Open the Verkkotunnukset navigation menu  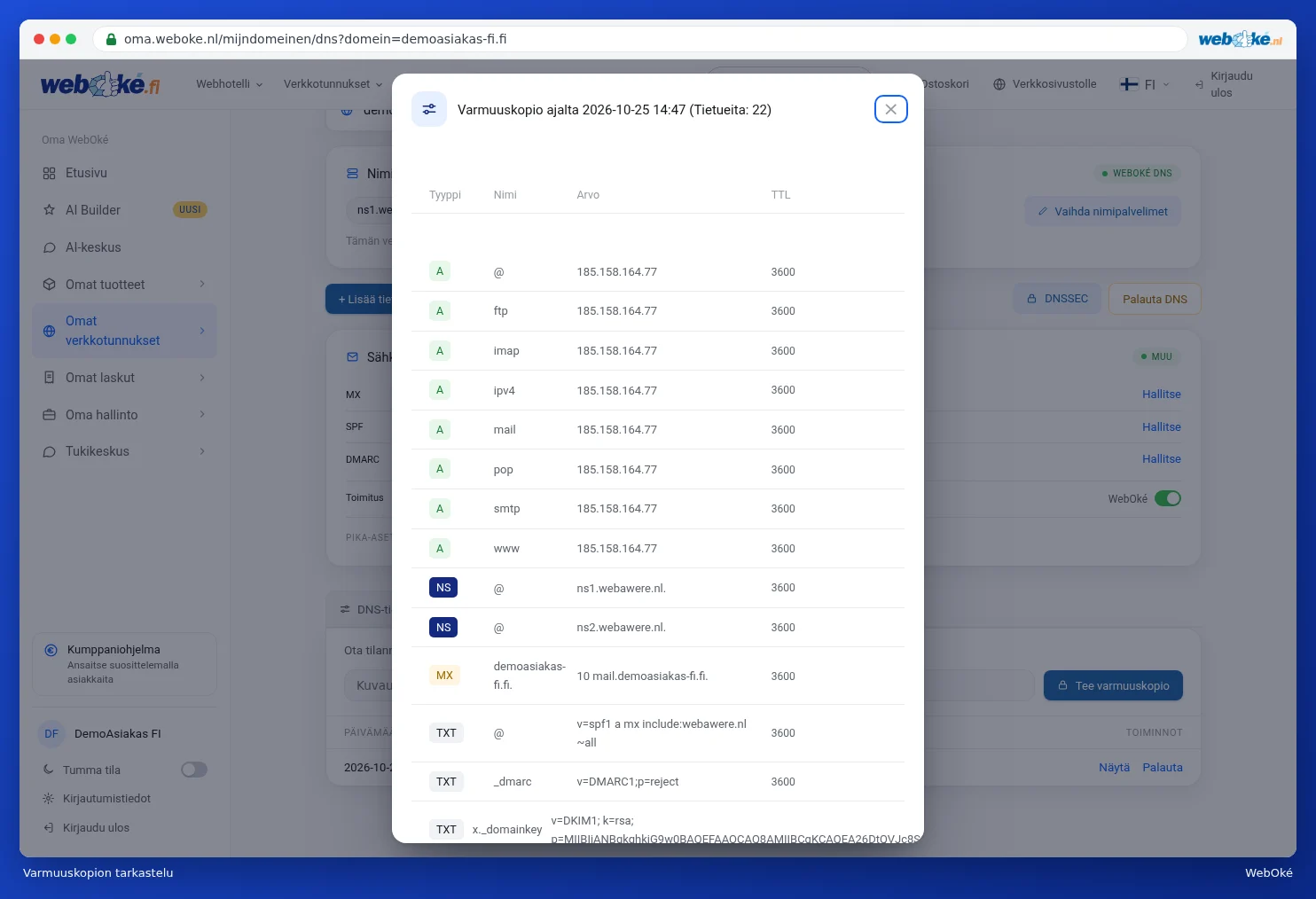tap(333, 84)
